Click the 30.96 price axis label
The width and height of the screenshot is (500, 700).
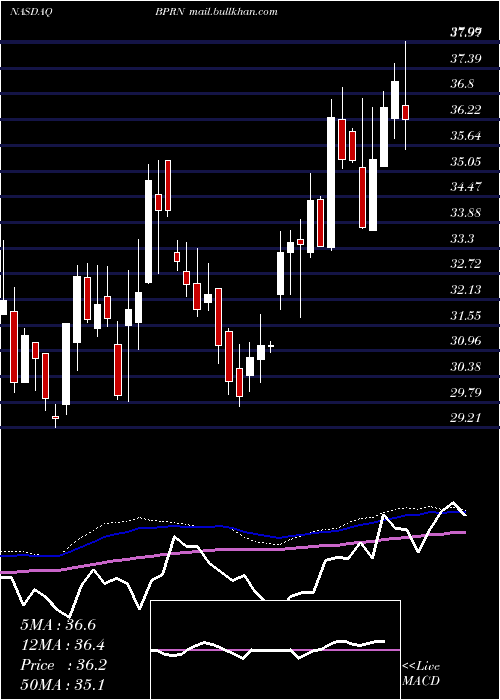[466, 342]
